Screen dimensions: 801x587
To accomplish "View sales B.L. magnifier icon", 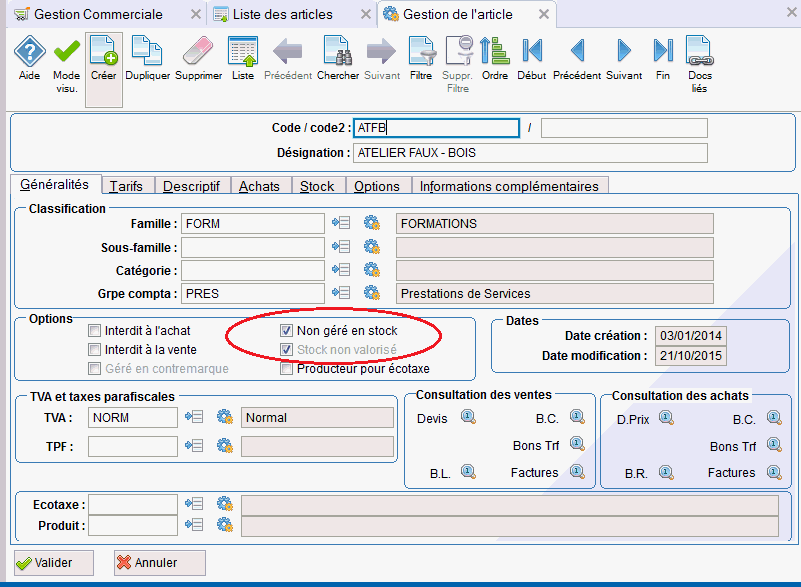I will pos(468,471).
